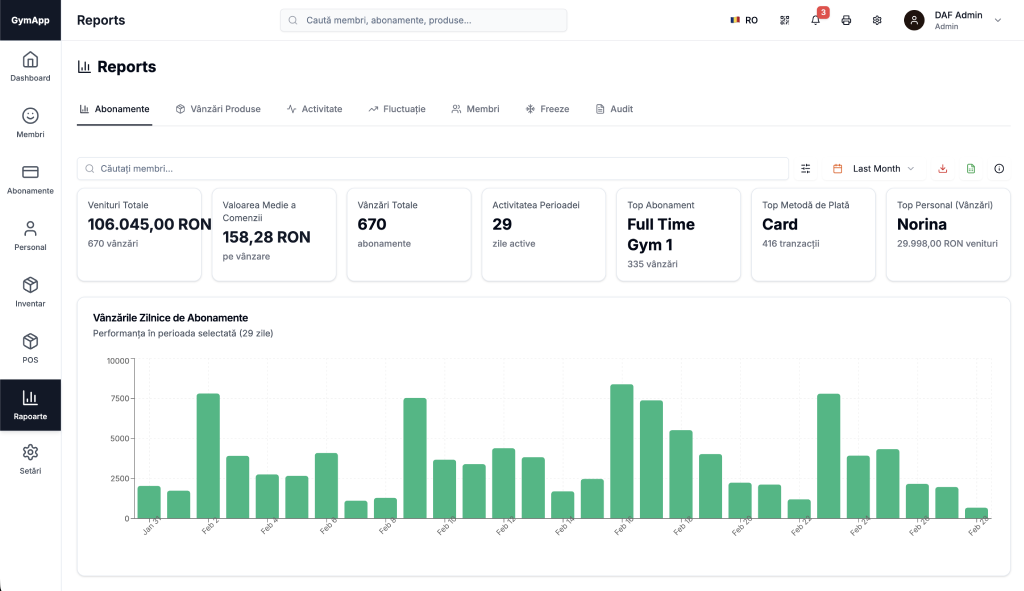Screen dimensions: 1024x591
Task: Open the POS section from sidebar
Action: pos(30,346)
